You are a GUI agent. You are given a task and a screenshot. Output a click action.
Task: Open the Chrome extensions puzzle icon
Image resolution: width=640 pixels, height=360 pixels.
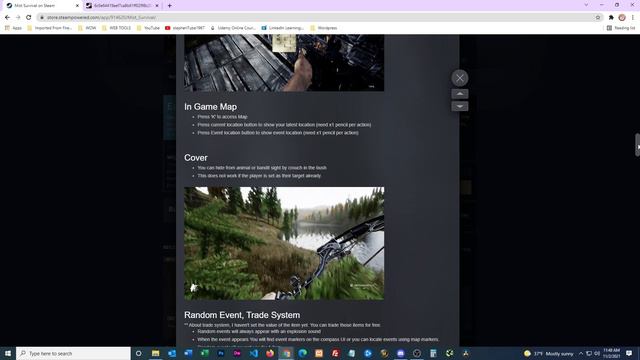(x=611, y=18)
